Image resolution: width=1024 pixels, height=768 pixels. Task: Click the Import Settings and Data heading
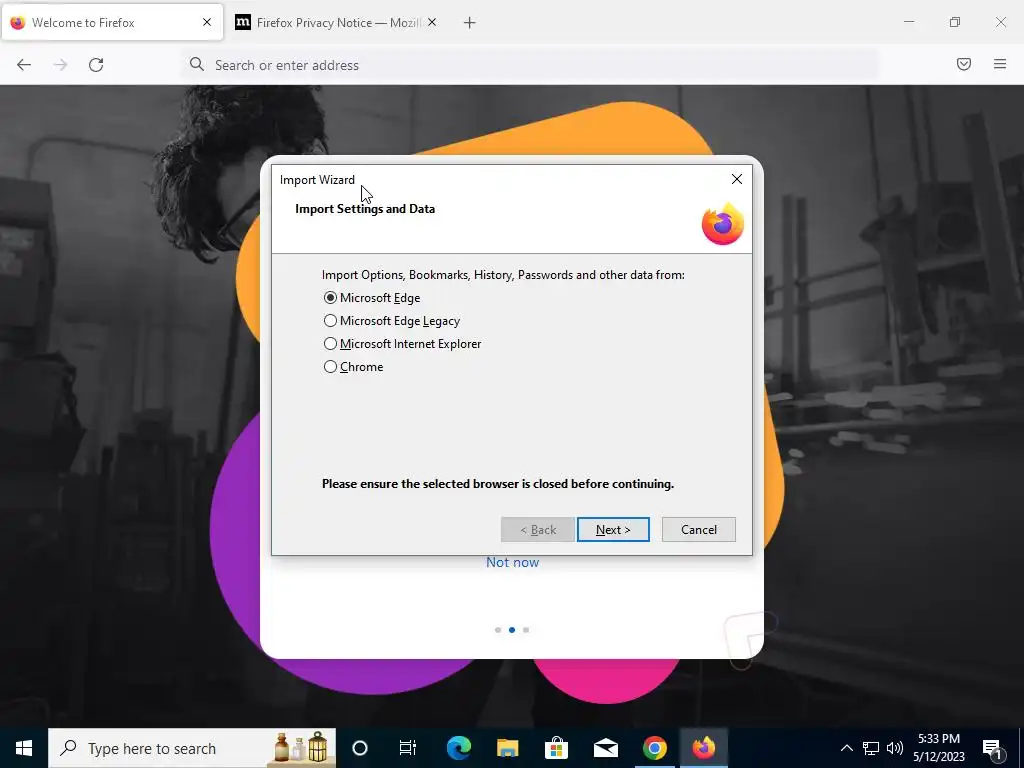[x=365, y=209]
